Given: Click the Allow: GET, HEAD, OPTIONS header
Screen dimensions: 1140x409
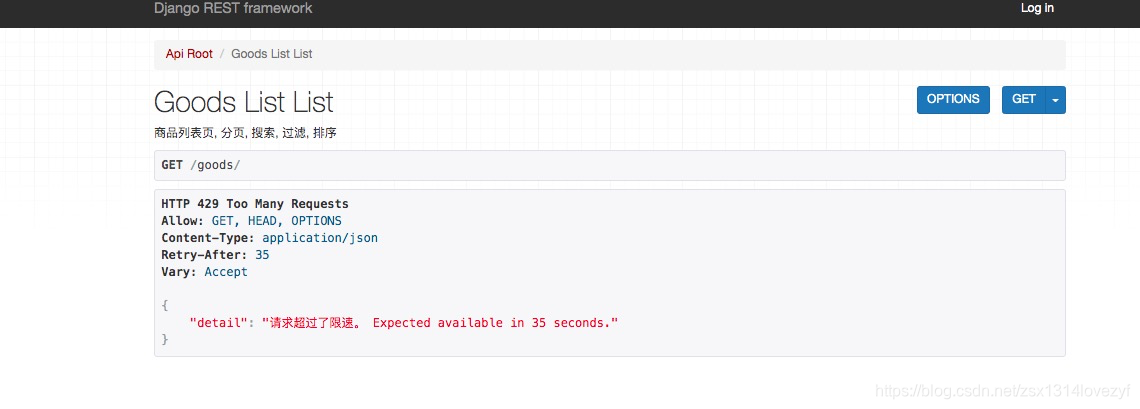Looking at the screenshot, I should click(x=251, y=221).
